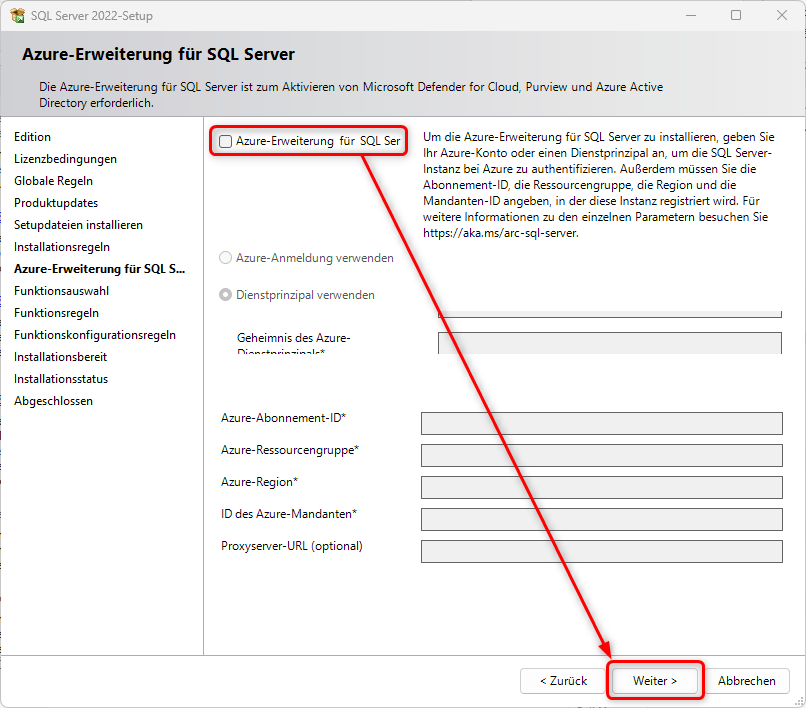Click Installationsbereit in the sidebar
Image resolution: width=806 pixels, height=708 pixels.
point(60,357)
